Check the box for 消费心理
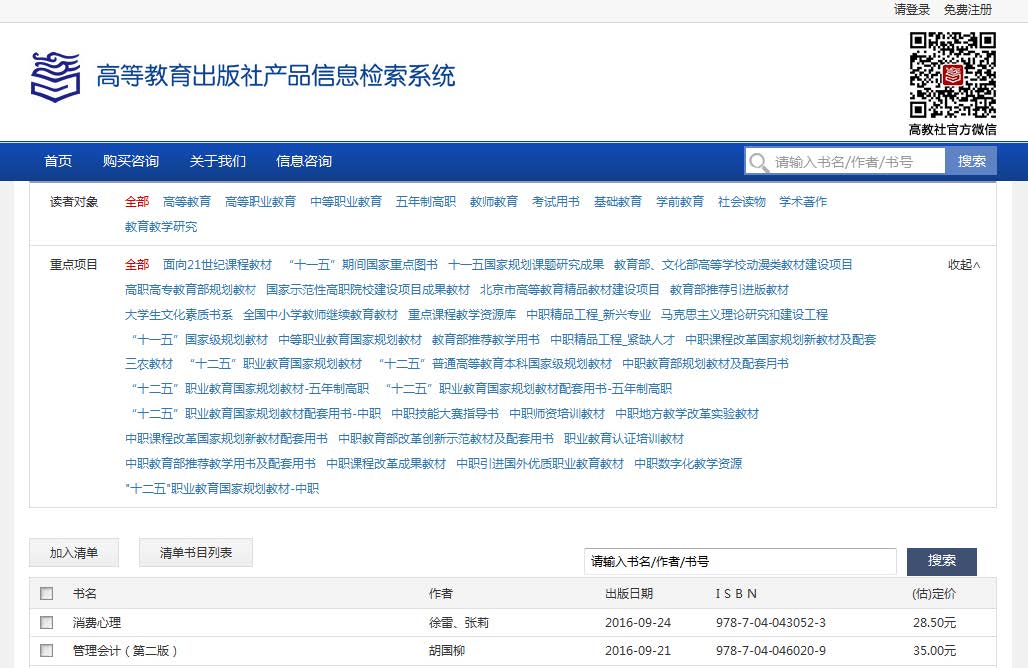The width and height of the screenshot is (1028, 668). coord(47,622)
